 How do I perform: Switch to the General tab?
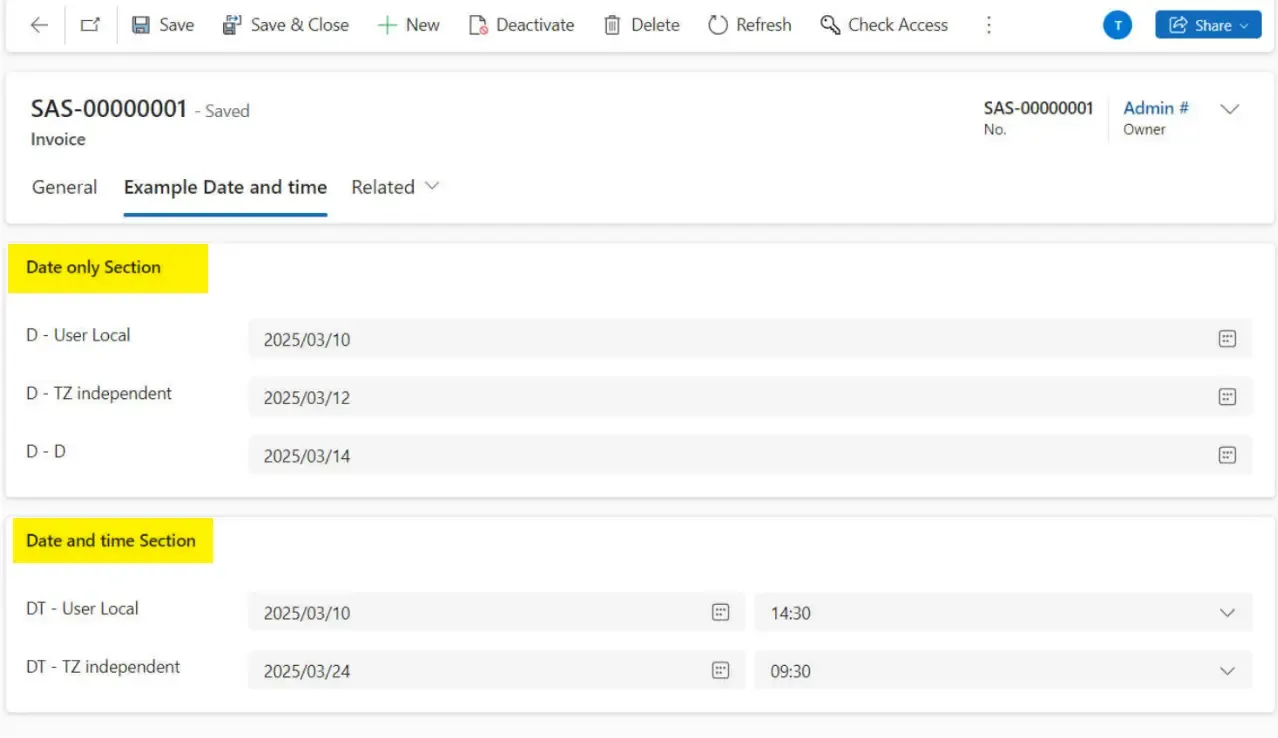[x=65, y=187]
